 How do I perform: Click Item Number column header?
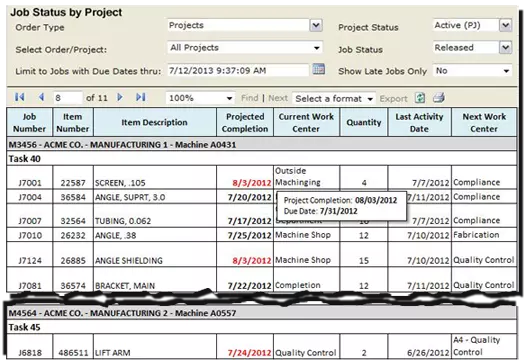(x=73, y=122)
